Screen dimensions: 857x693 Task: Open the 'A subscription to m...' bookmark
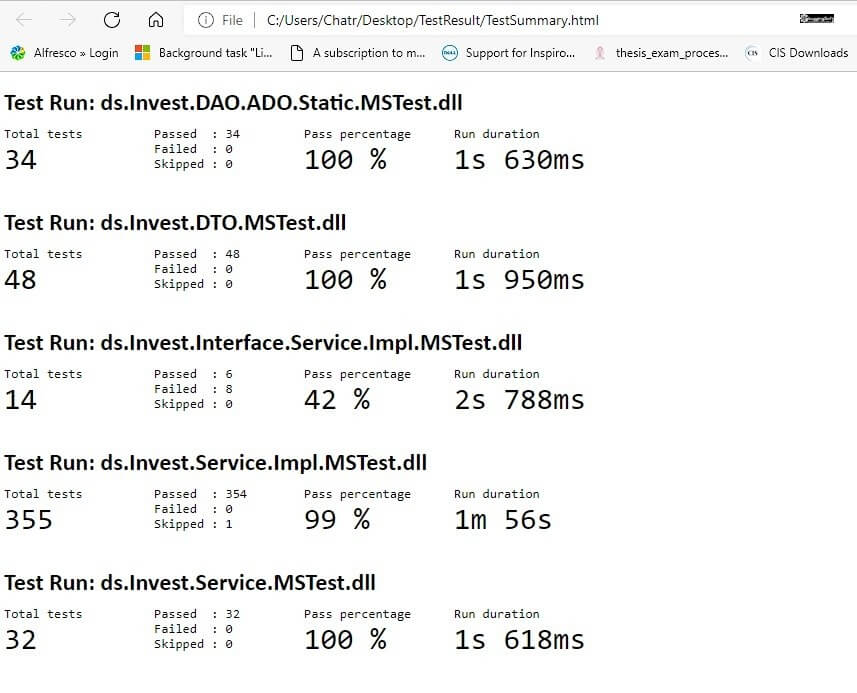point(357,52)
